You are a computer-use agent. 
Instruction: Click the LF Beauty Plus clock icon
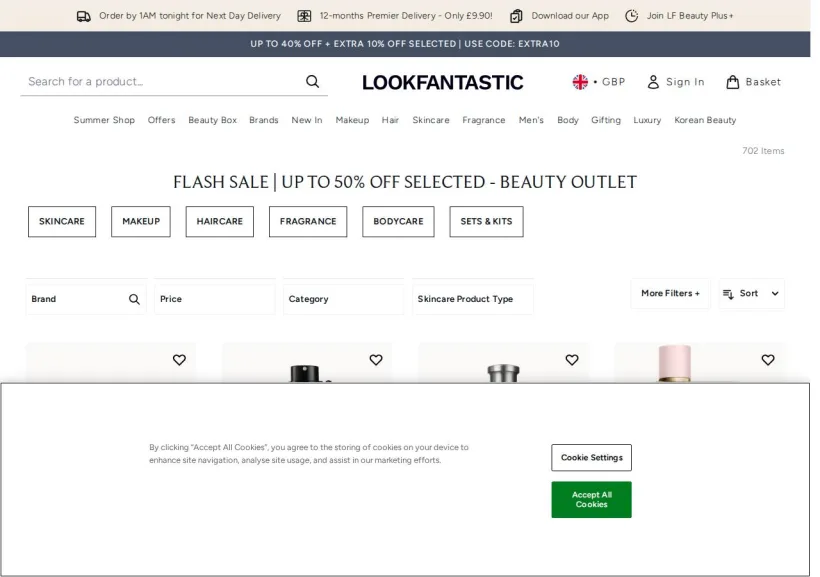coord(632,16)
